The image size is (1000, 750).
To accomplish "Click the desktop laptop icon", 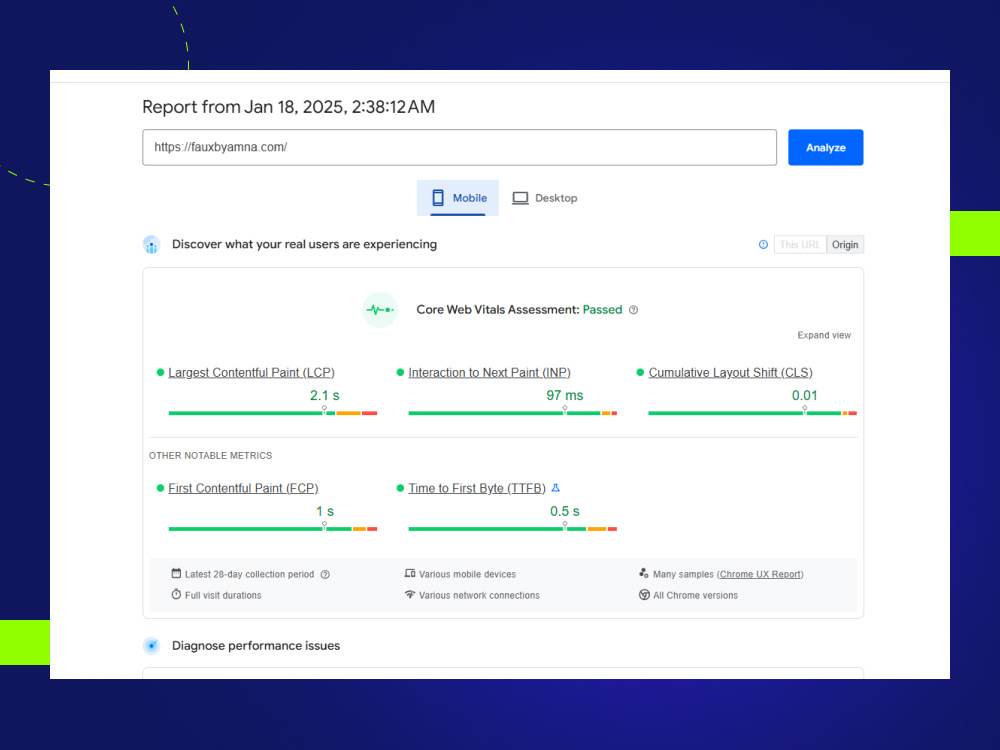I will pyautogui.click(x=520, y=198).
